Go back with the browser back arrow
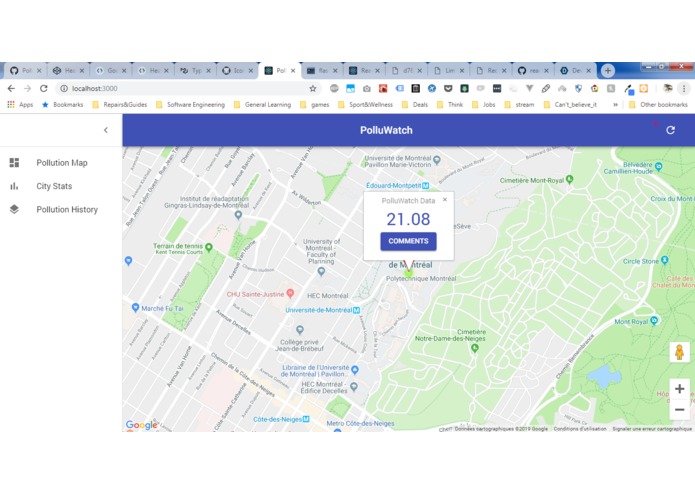Image resolution: width=695 pixels, height=494 pixels. [x=11, y=88]
